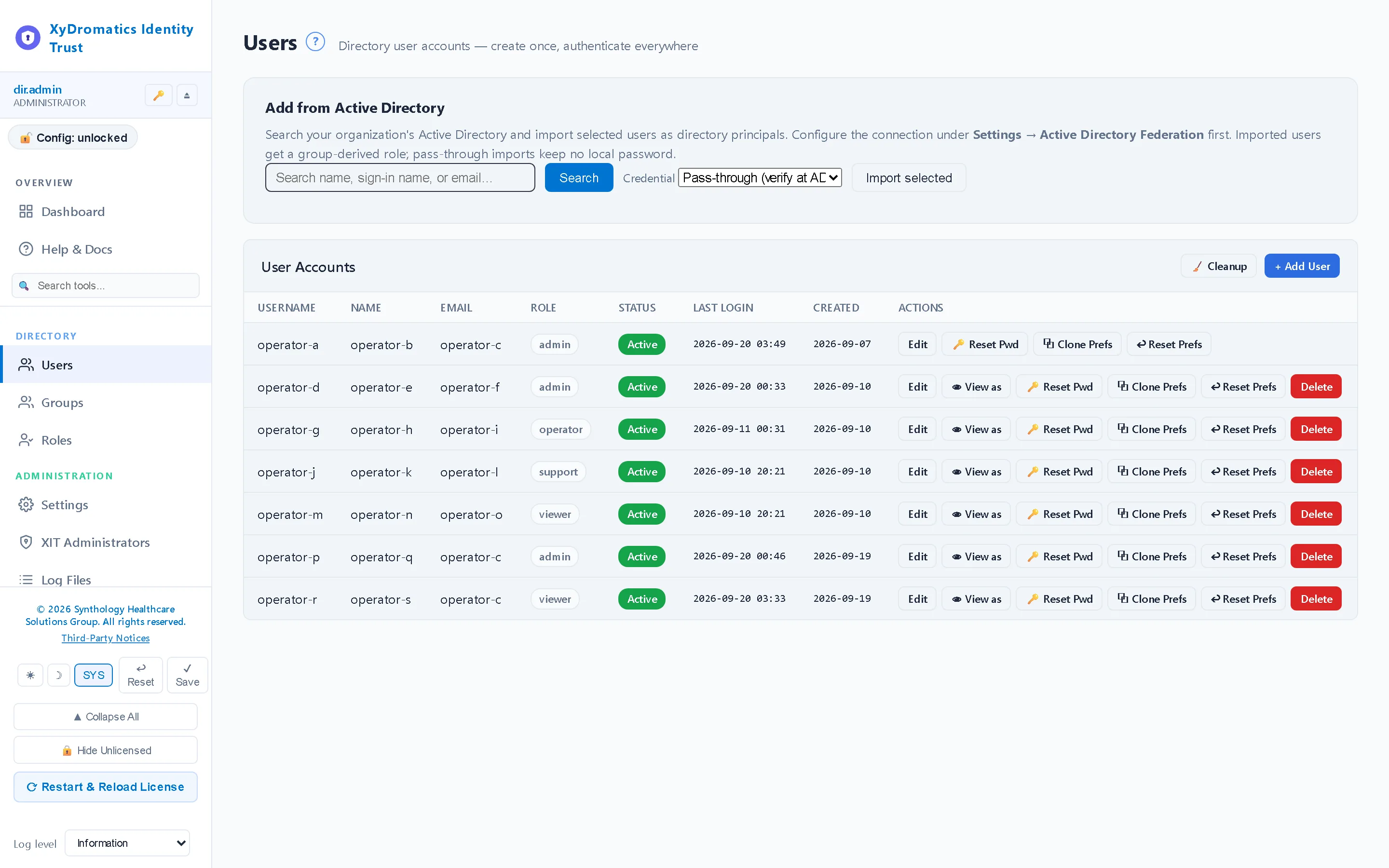This screenshot has height=868, width=1389.
Task: Click the Log Files list icon
Action: click(26, 580)
